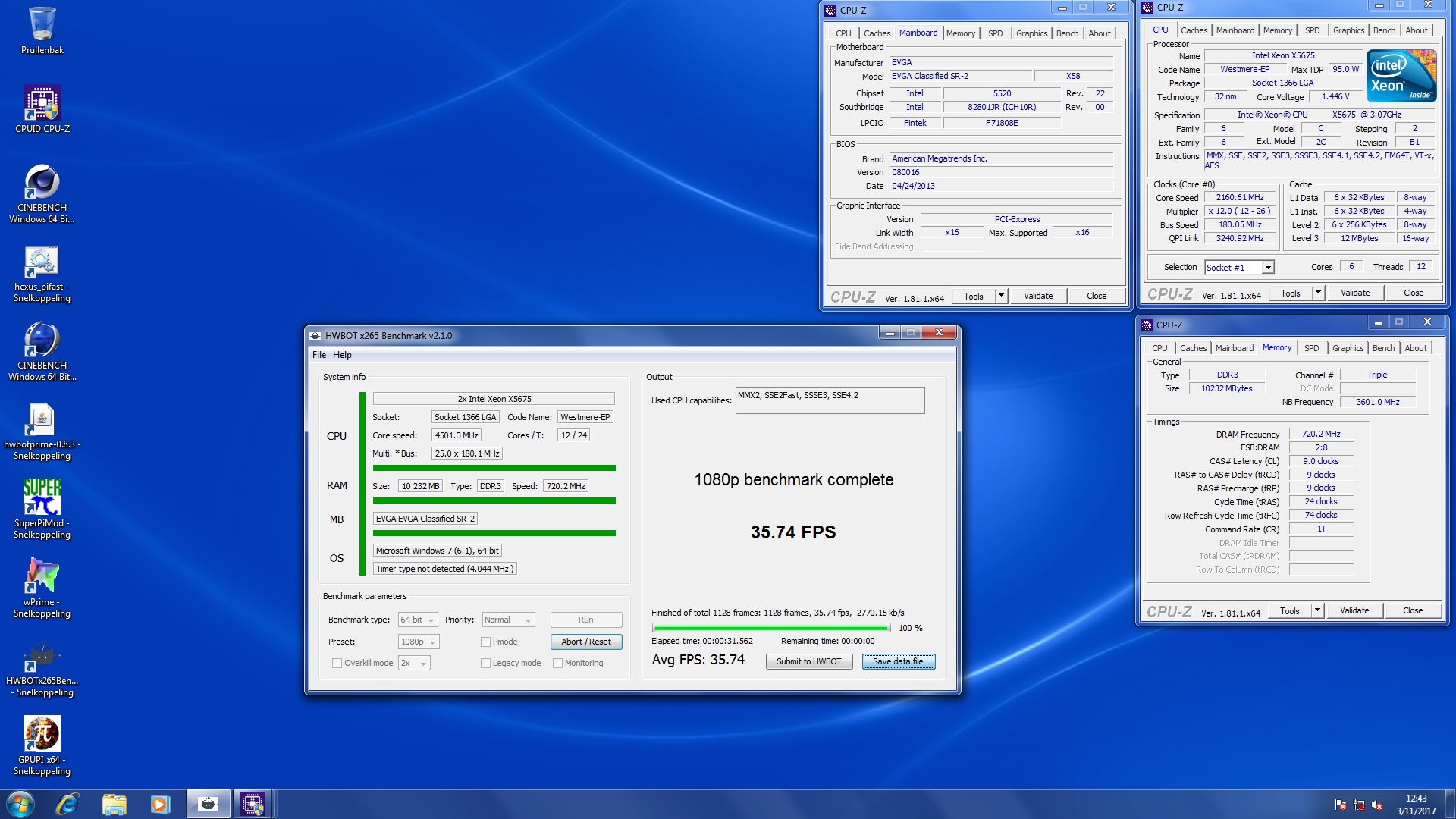Click green RAM detection bar
1456x819 pixels.
point(494,500)
